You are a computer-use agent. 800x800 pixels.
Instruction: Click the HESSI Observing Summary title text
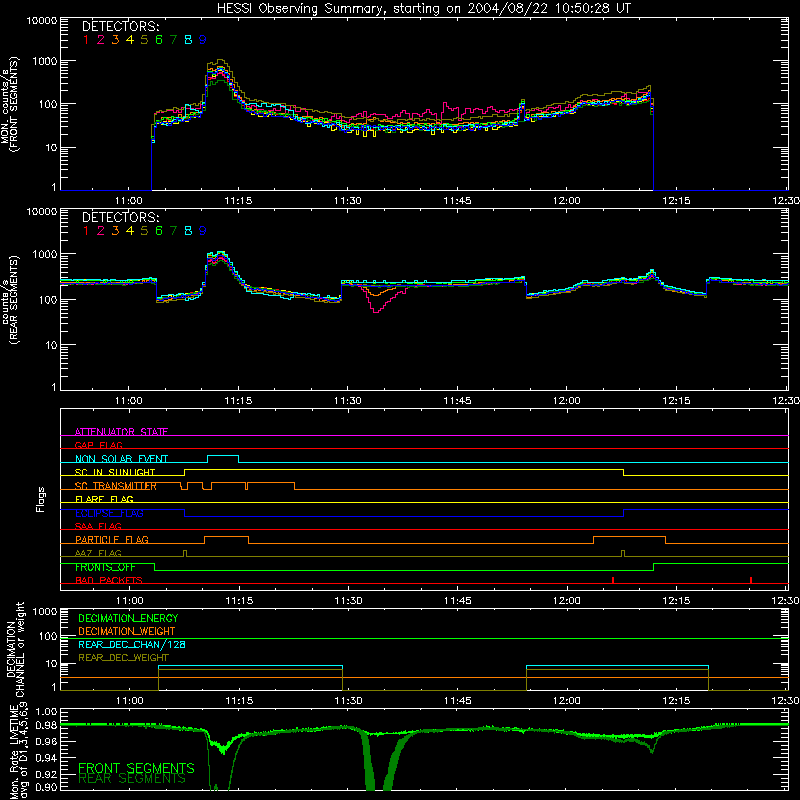click(x=423, y=9)
